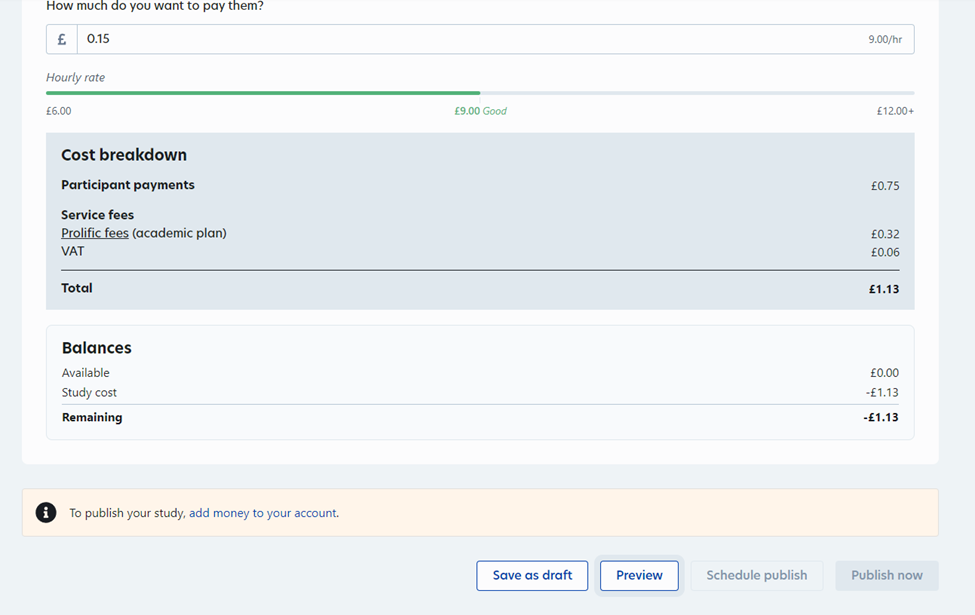
Task: Select the Schedule publish button
Action: click(x=756, y=575)
